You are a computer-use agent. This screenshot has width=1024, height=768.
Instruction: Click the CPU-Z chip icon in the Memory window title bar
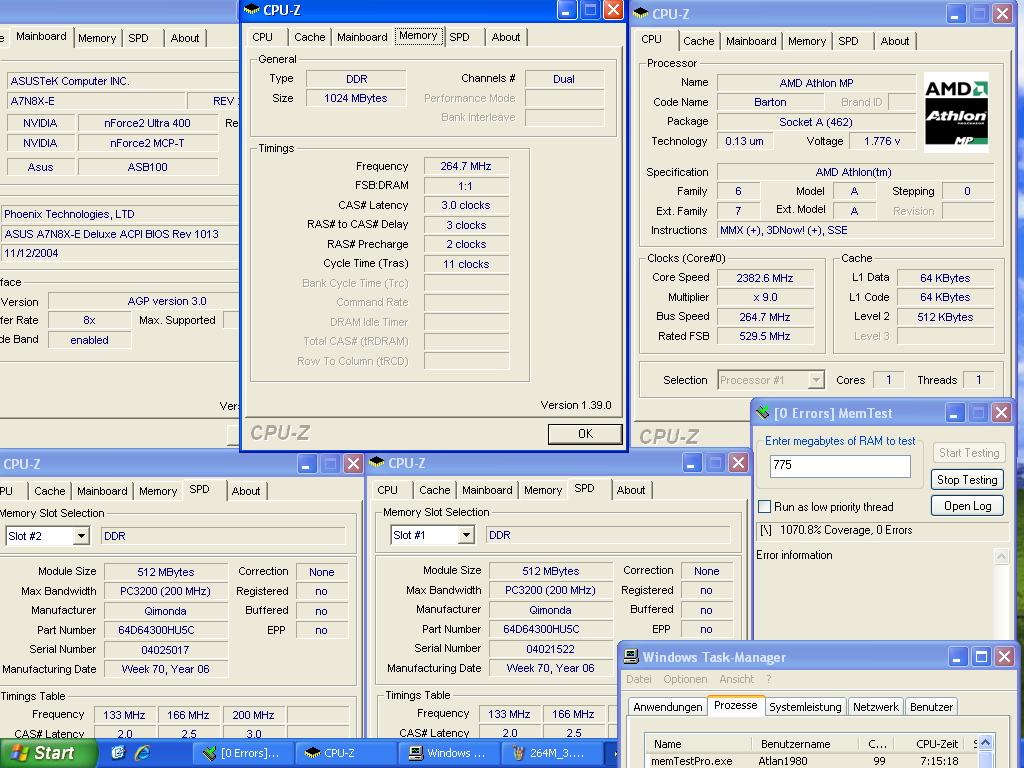251,10
